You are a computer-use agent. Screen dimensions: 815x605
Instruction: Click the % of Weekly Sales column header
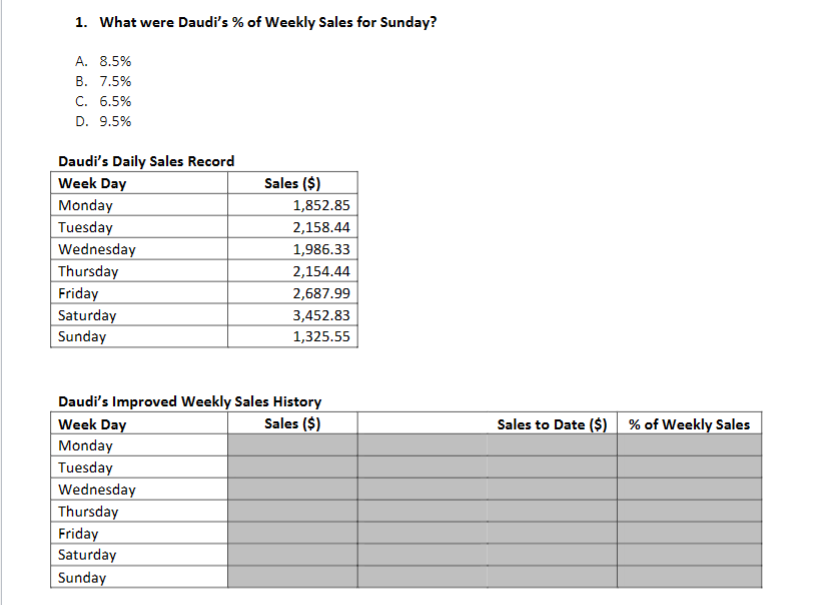pyautogui.click(x=689, y=424)
